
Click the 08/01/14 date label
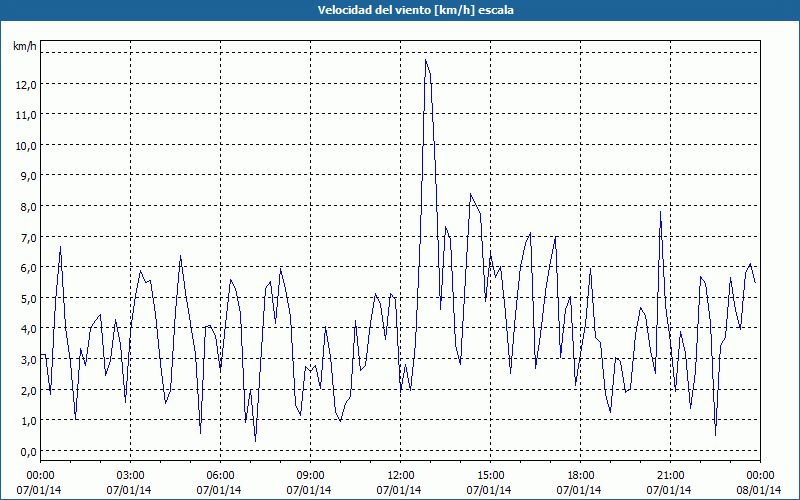(x=759, y=490)
